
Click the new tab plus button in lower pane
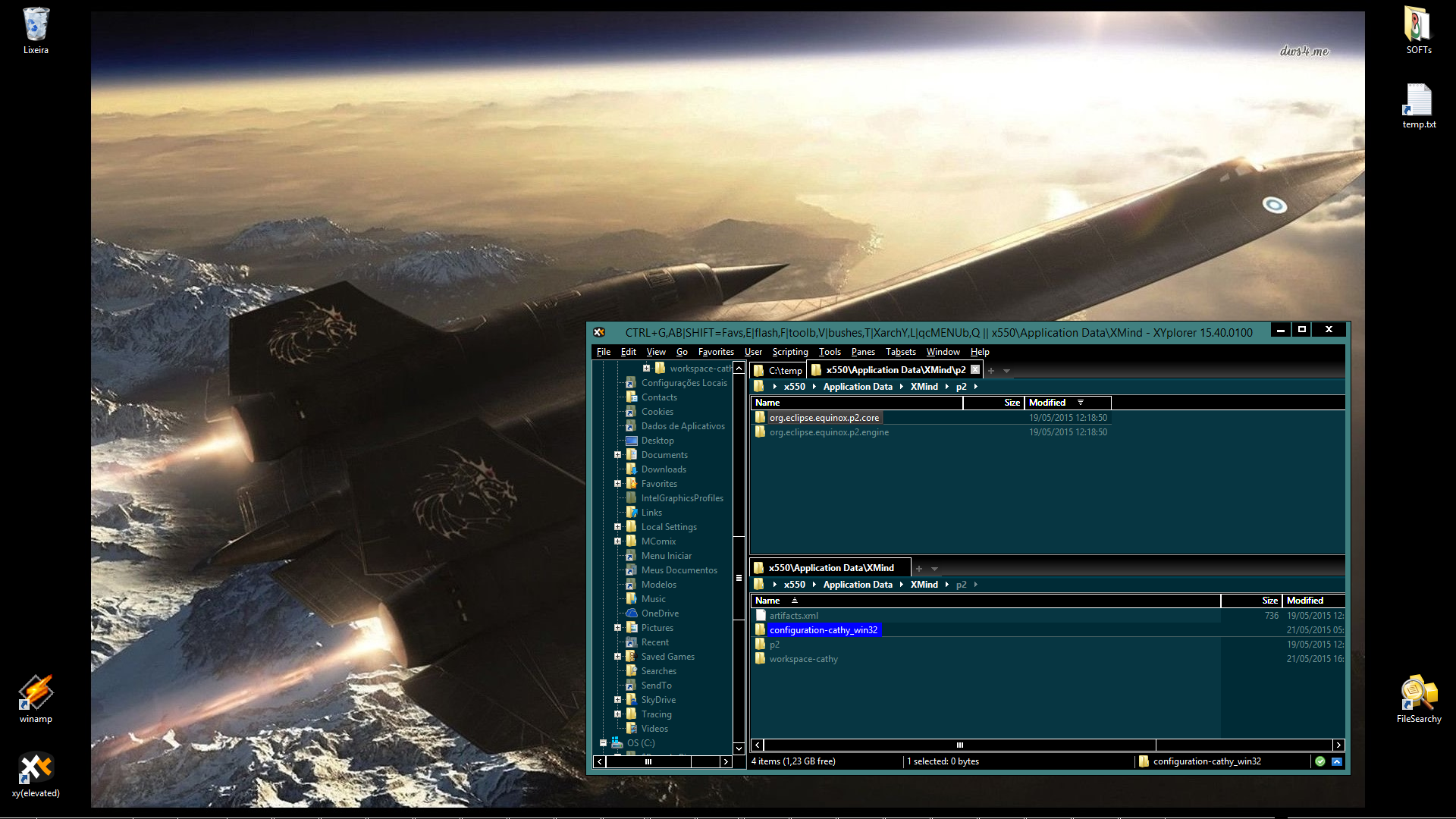[x=919, y=568]
